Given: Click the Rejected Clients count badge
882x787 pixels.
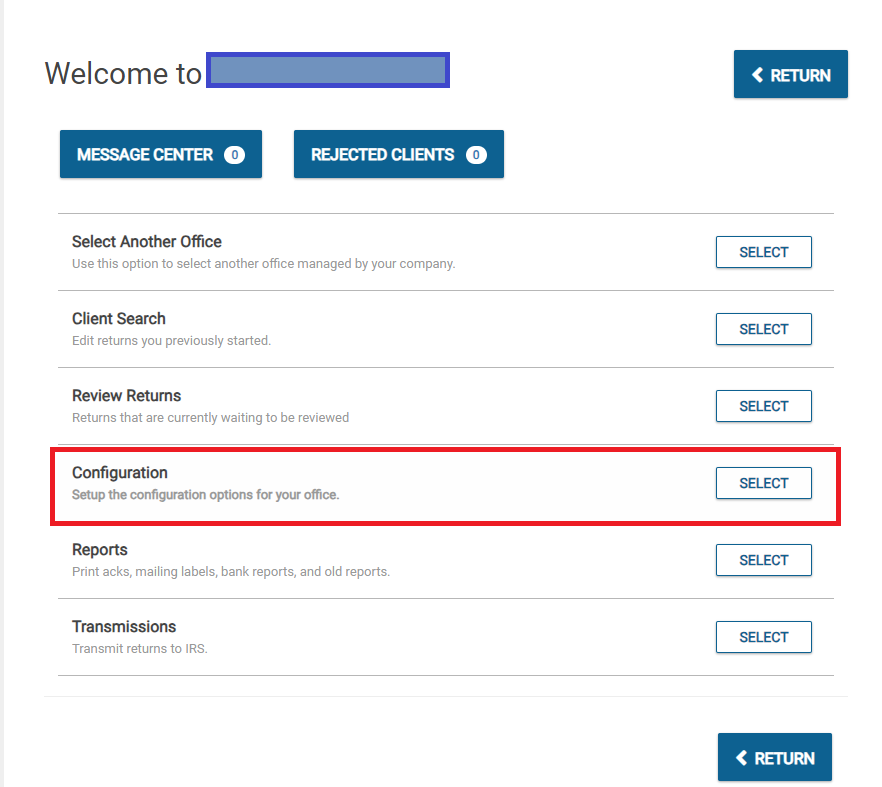Looking at the screenshot, I should (x=476, y=155).
